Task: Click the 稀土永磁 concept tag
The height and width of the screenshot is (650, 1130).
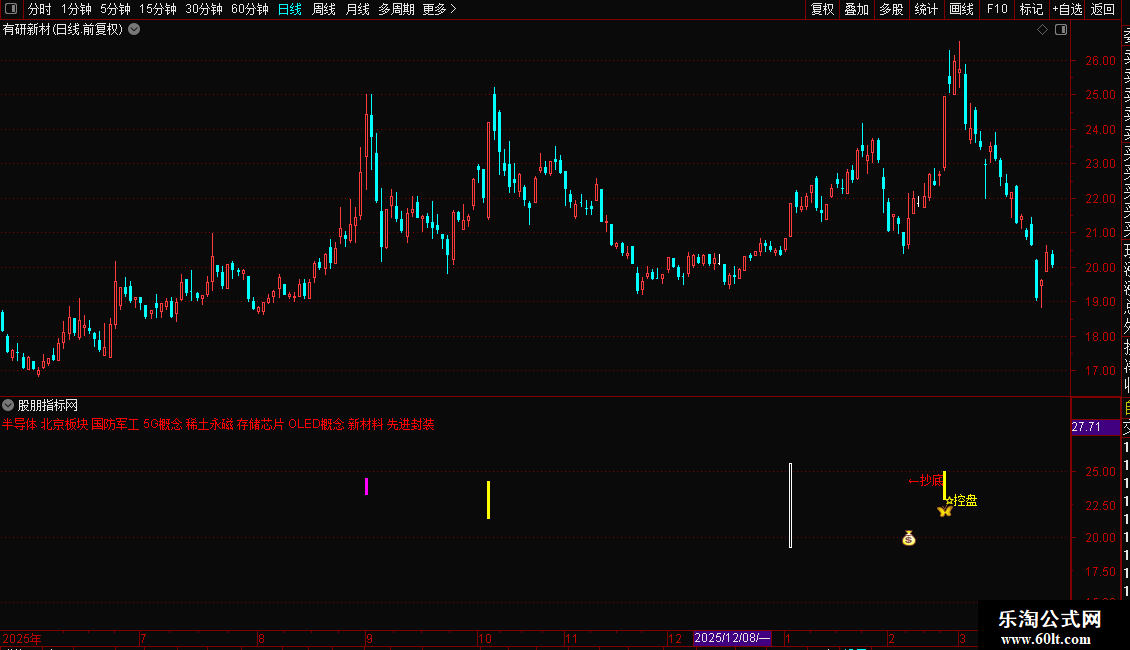Action: tap(210, 424)
